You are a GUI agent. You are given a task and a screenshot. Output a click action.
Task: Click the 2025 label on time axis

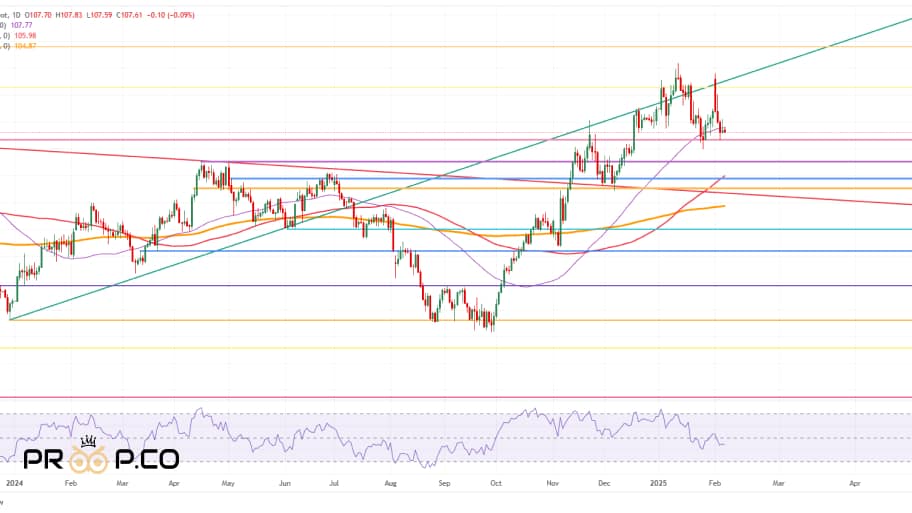click(x=661, y=481)
